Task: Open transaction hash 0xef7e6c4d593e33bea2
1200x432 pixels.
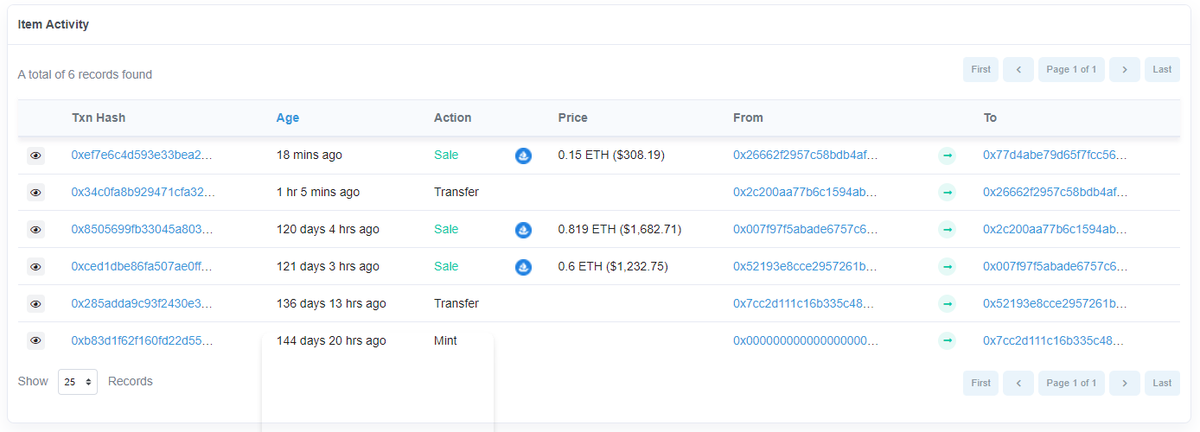Action: pos(143,156)
